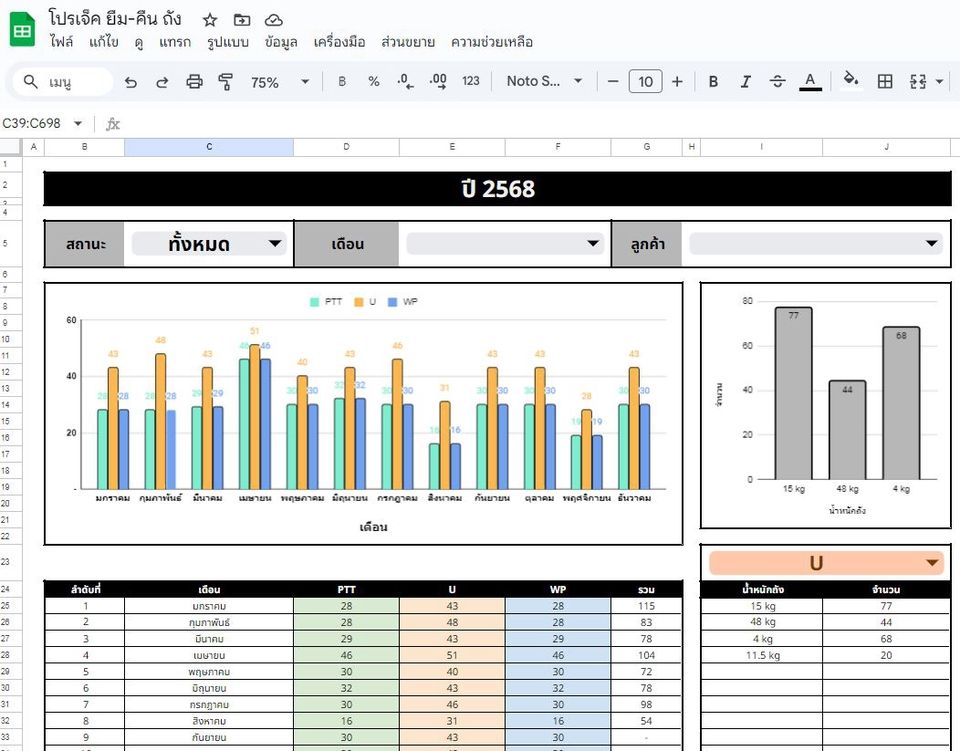Click the redo arrow in toolbar
The image size is (960, 751).
[162, 82]
